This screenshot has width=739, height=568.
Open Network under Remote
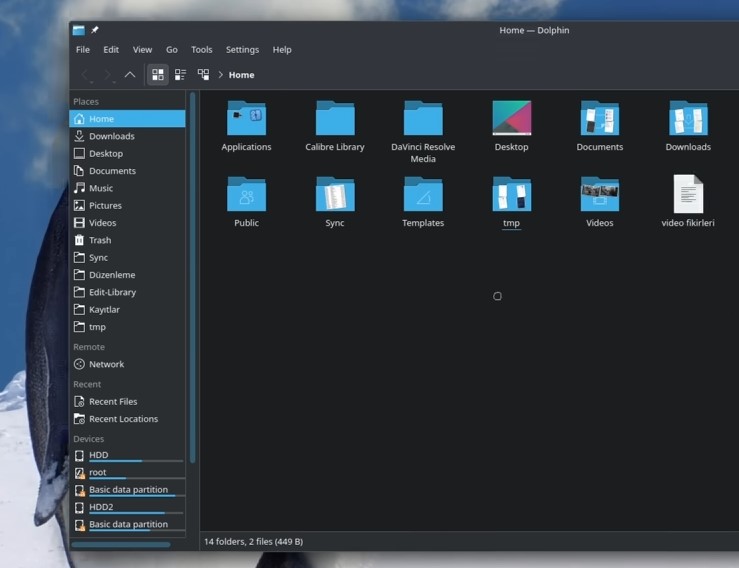[x=127, y=364]
